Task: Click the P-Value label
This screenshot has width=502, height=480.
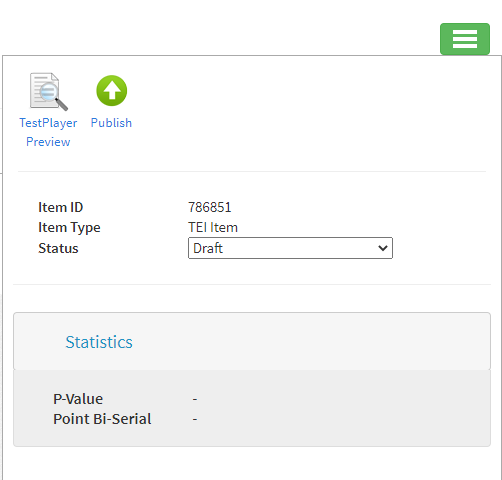Action: [78, 399]
